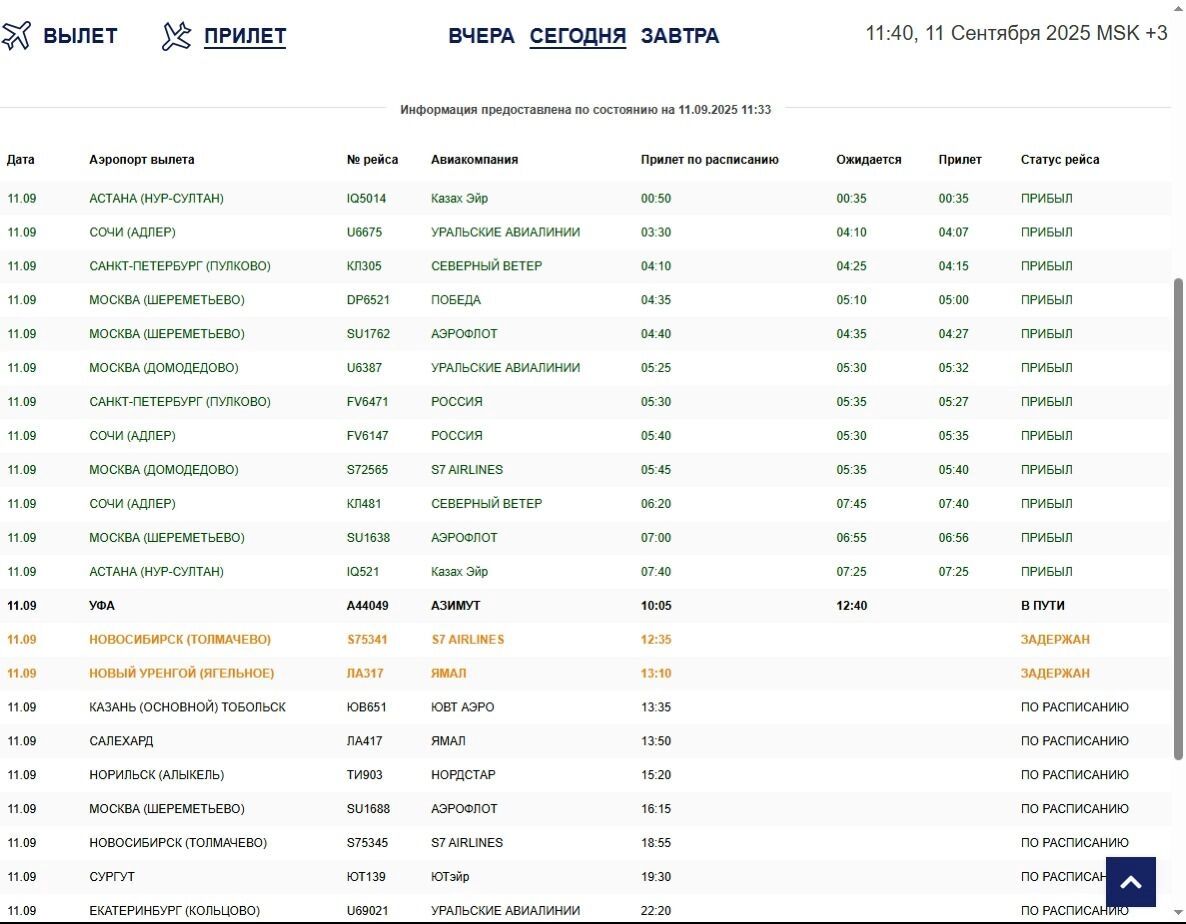Image resolution: width=1186 pixels, height=924 pixels.
Task: Switch to the ПРИЛЕТ arrivals tab
Action: [x=245, y=36]
